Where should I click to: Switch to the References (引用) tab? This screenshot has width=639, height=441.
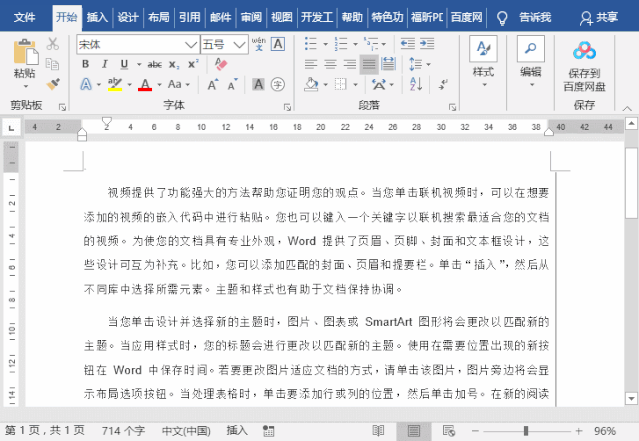[x=190, y=17]
